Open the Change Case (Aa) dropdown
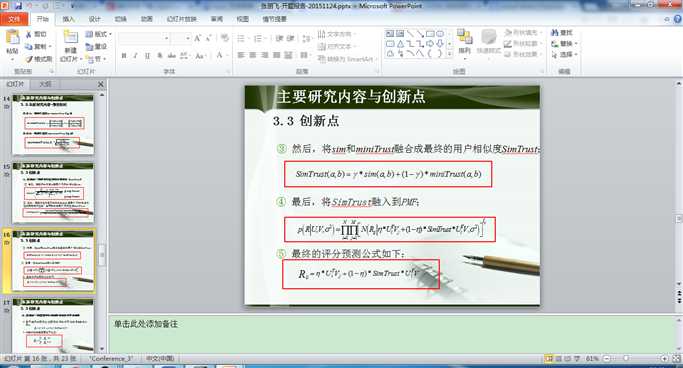 pos(200,55)
